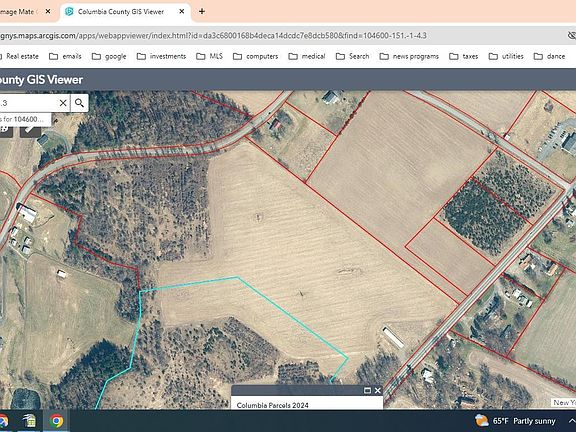Screen dimensions: 576x432
Task: Click inside the parcel search text box
Action: tap(29, 103)
